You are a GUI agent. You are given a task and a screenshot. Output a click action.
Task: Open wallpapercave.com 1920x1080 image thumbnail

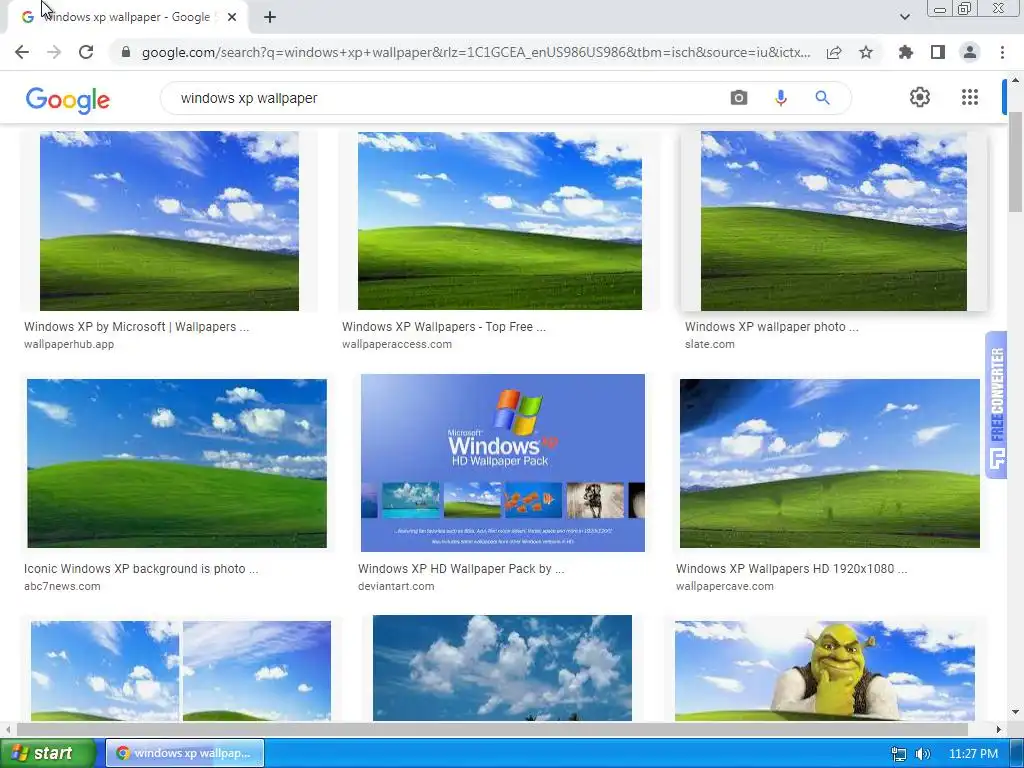point(829,463)
